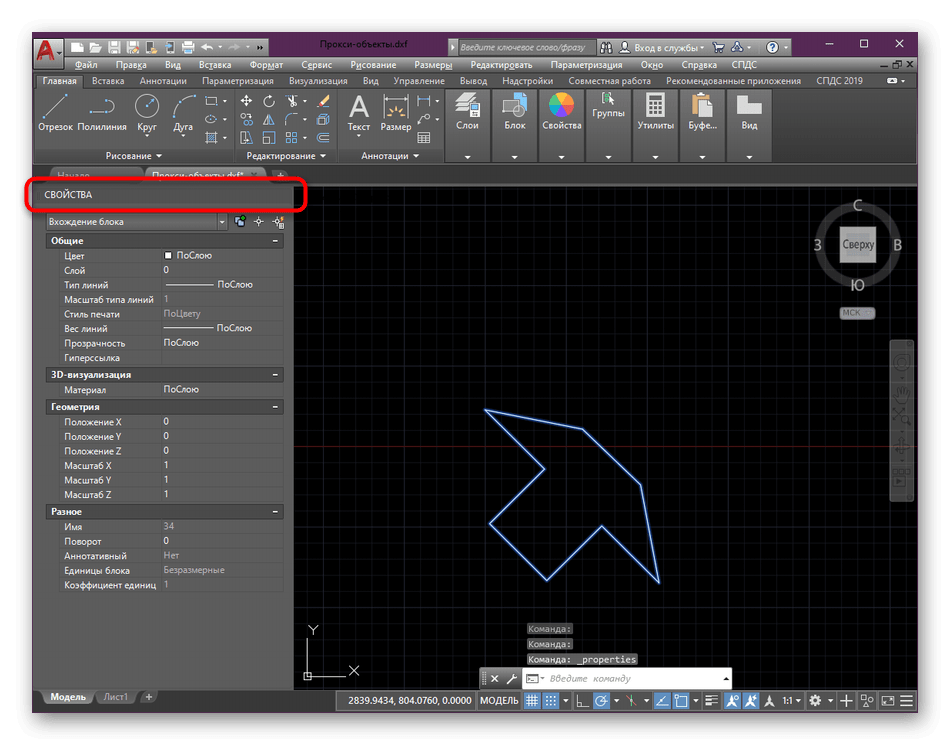Expand the Редактирование panel dropdown
The image size is (950, 745).
coord(286,156)
